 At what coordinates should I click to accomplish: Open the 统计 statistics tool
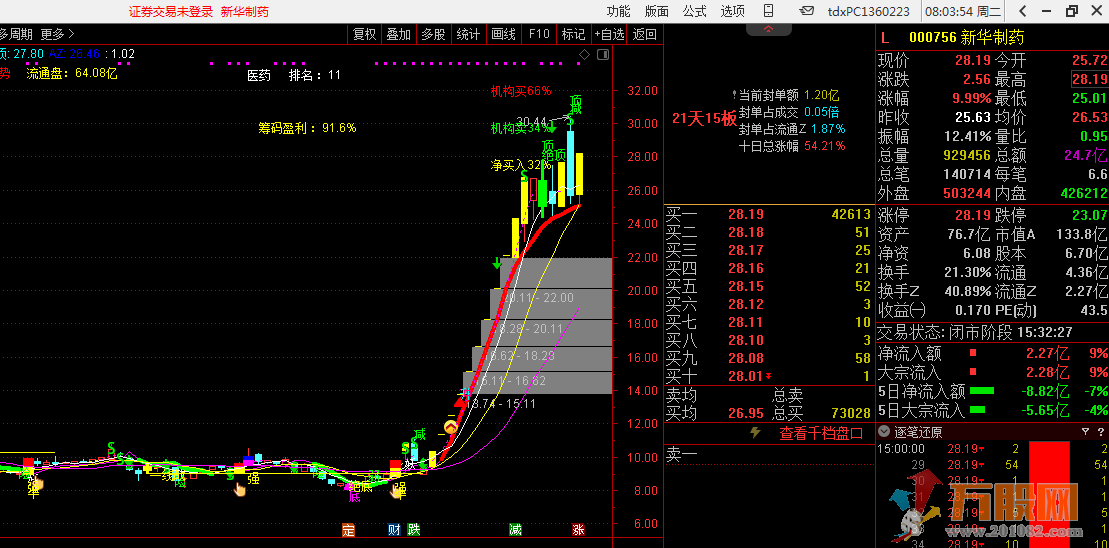point(468,34)
